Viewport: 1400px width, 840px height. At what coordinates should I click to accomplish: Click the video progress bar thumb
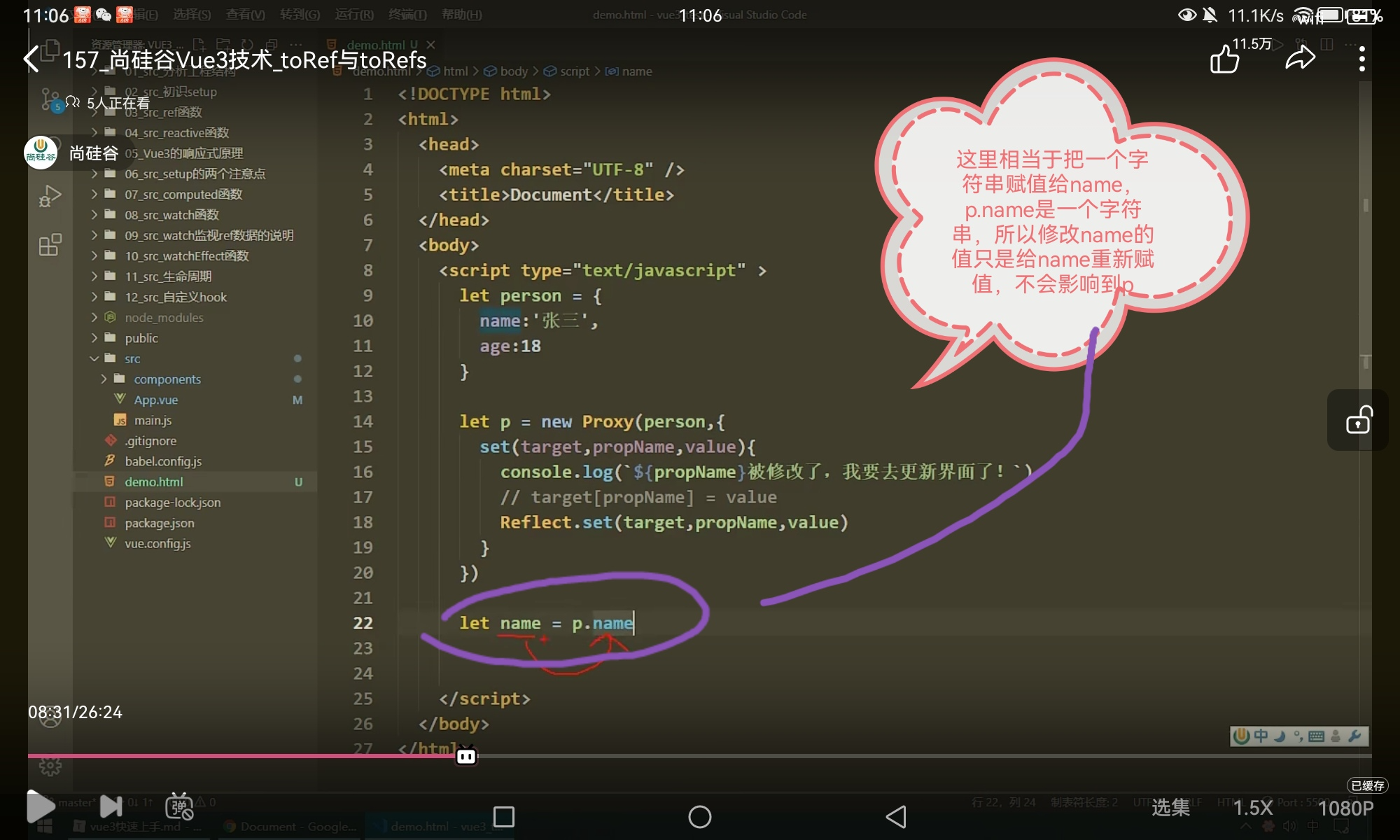coord(466,756)
